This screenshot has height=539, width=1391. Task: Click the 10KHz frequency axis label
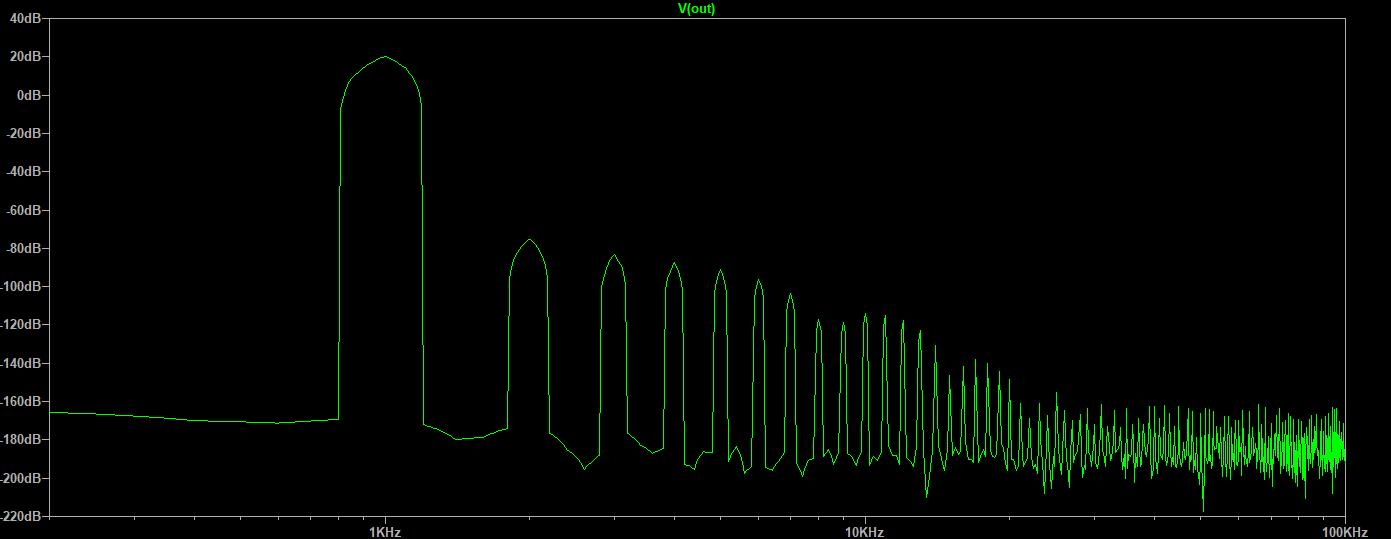[x=863, y=532]
